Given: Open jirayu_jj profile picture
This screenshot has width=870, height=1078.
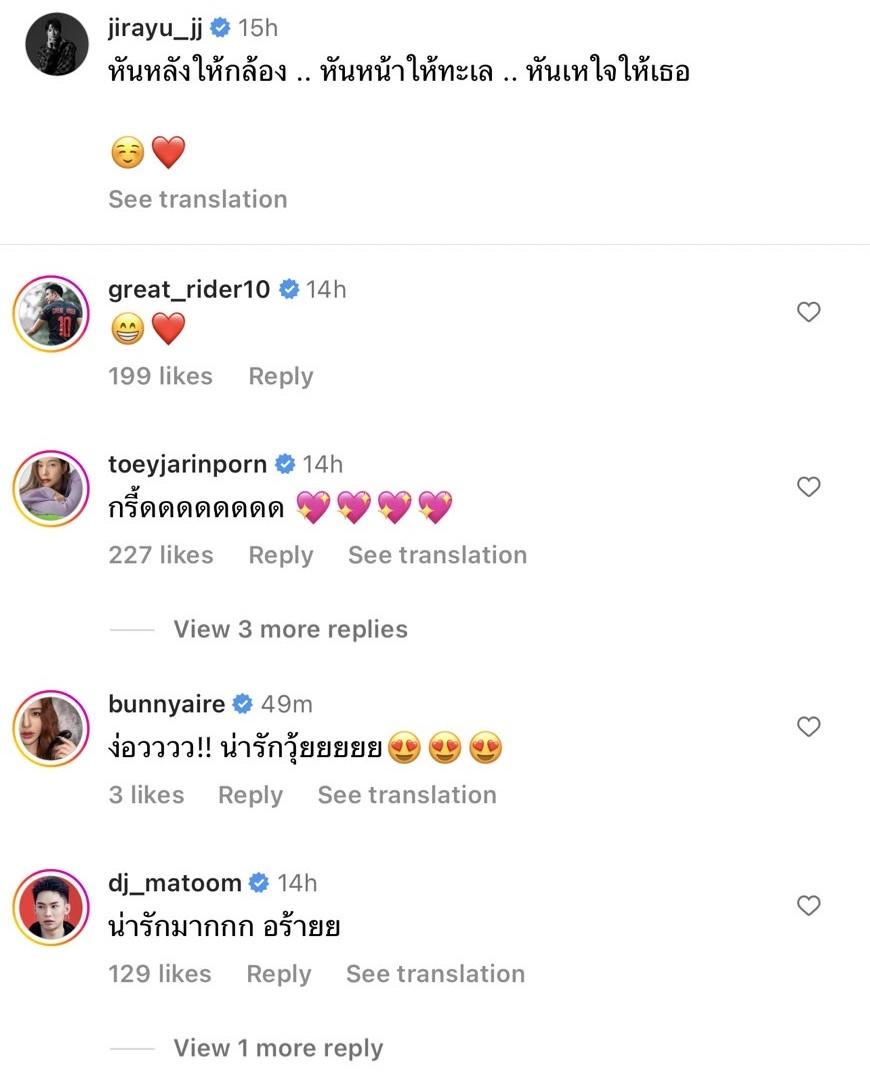Looking at the screenshot, I should (57, 44).
